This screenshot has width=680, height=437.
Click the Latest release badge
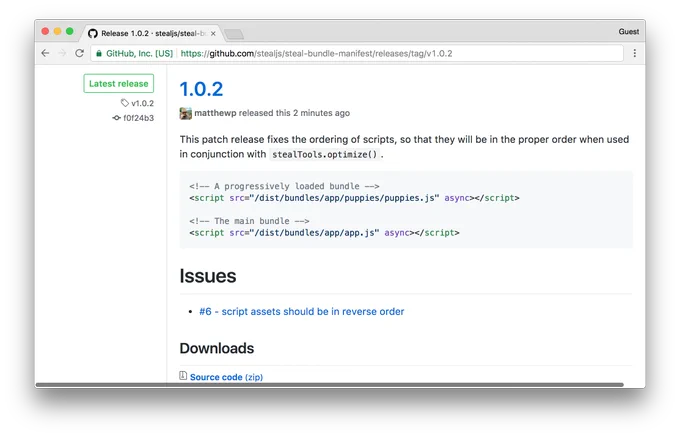click(118, 84)
